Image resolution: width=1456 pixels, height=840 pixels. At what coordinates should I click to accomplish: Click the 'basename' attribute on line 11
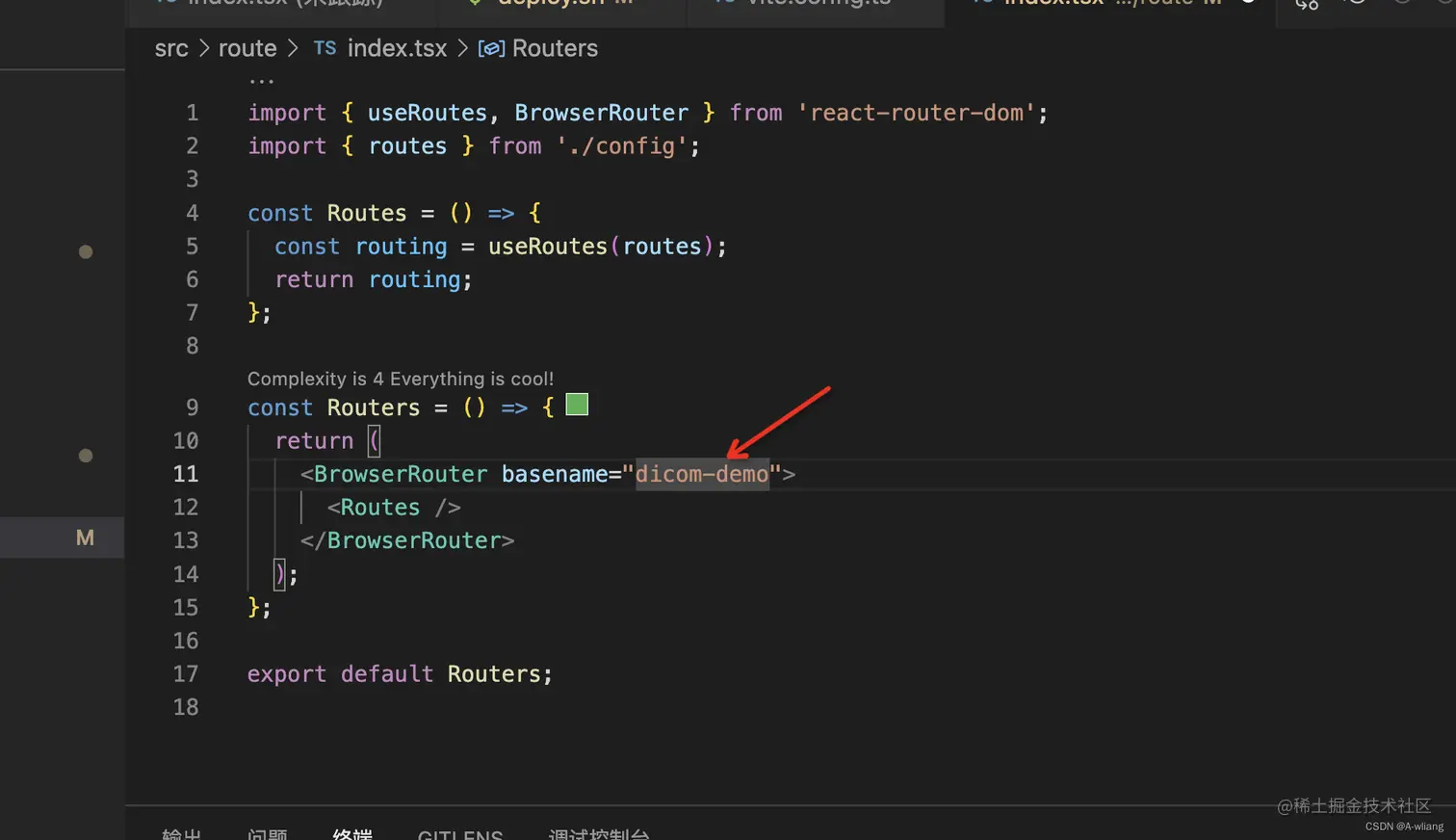point(555,474)
